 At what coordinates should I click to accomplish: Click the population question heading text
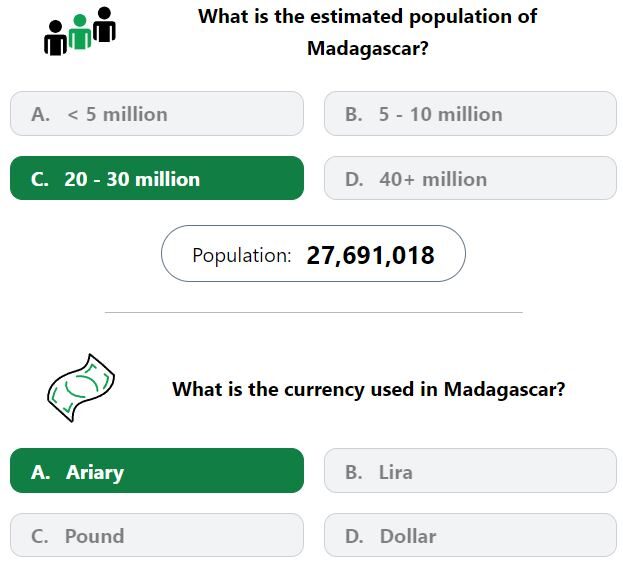point(368,33)
